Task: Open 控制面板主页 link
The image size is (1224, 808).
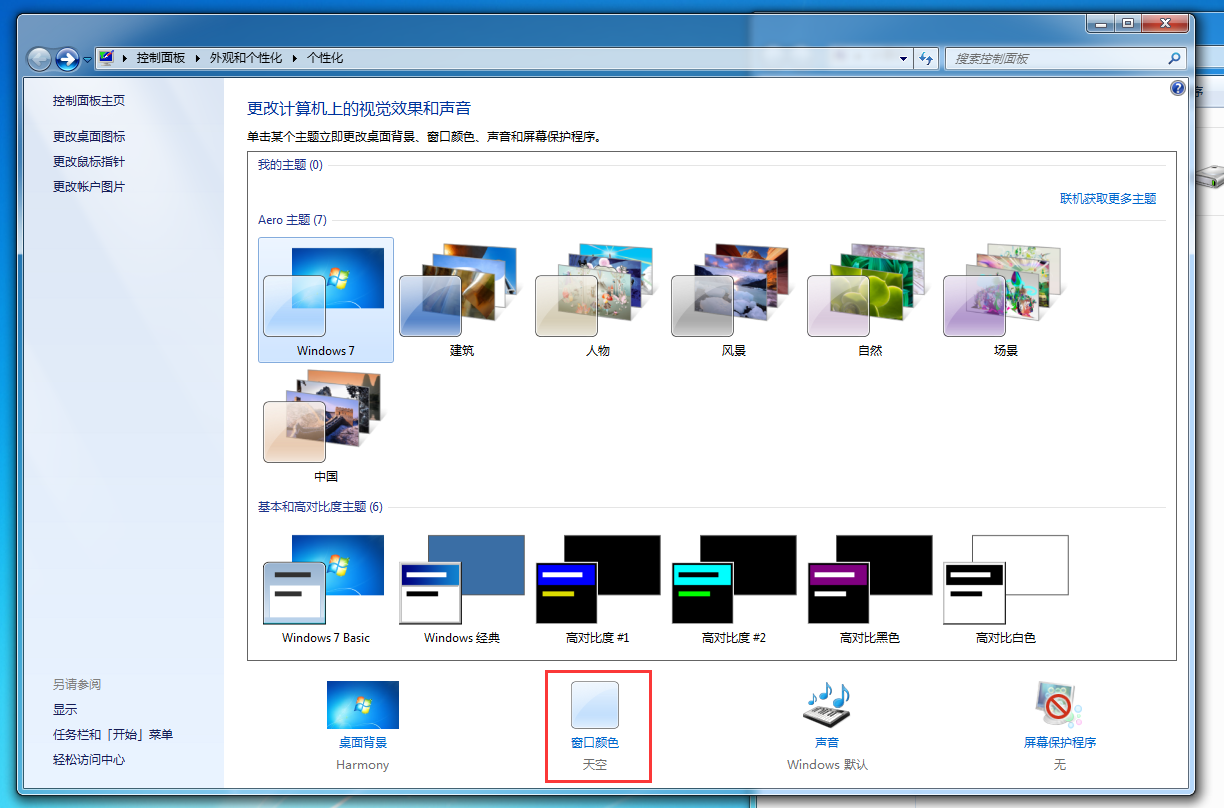Action: [89, 101]
